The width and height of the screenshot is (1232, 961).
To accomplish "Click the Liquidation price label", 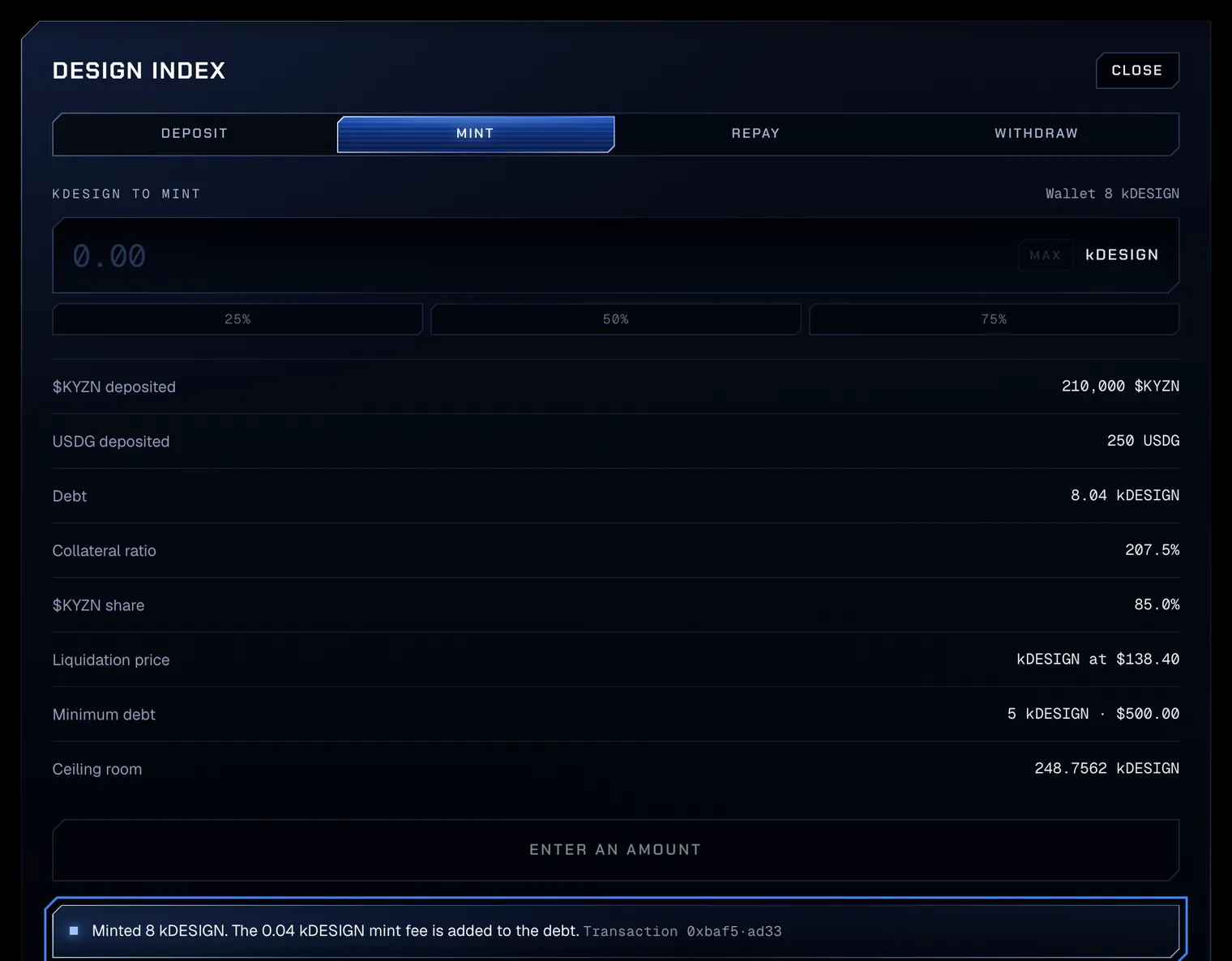I will 111,660.
